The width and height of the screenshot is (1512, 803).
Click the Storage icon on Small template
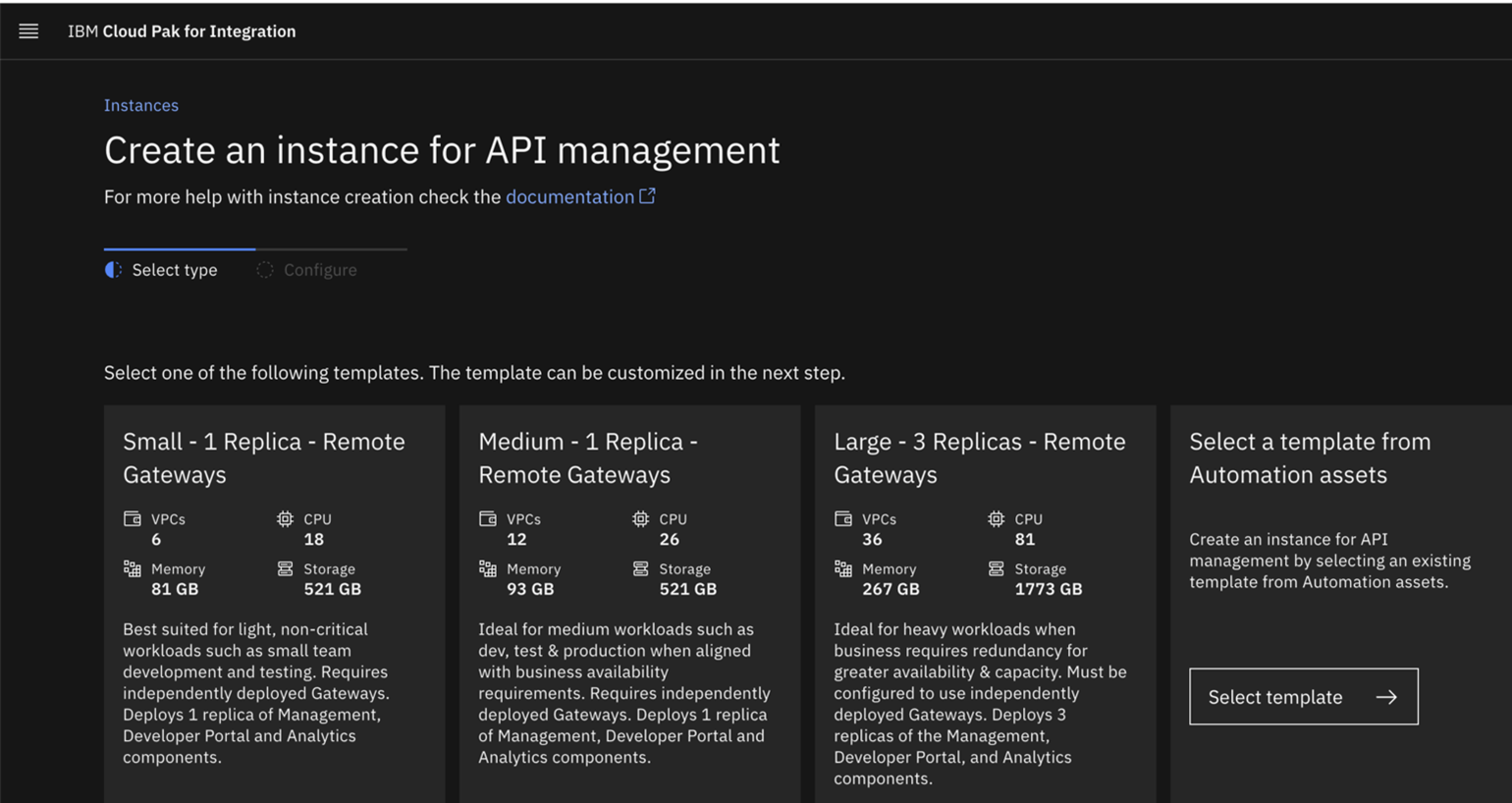pos(285,568)
